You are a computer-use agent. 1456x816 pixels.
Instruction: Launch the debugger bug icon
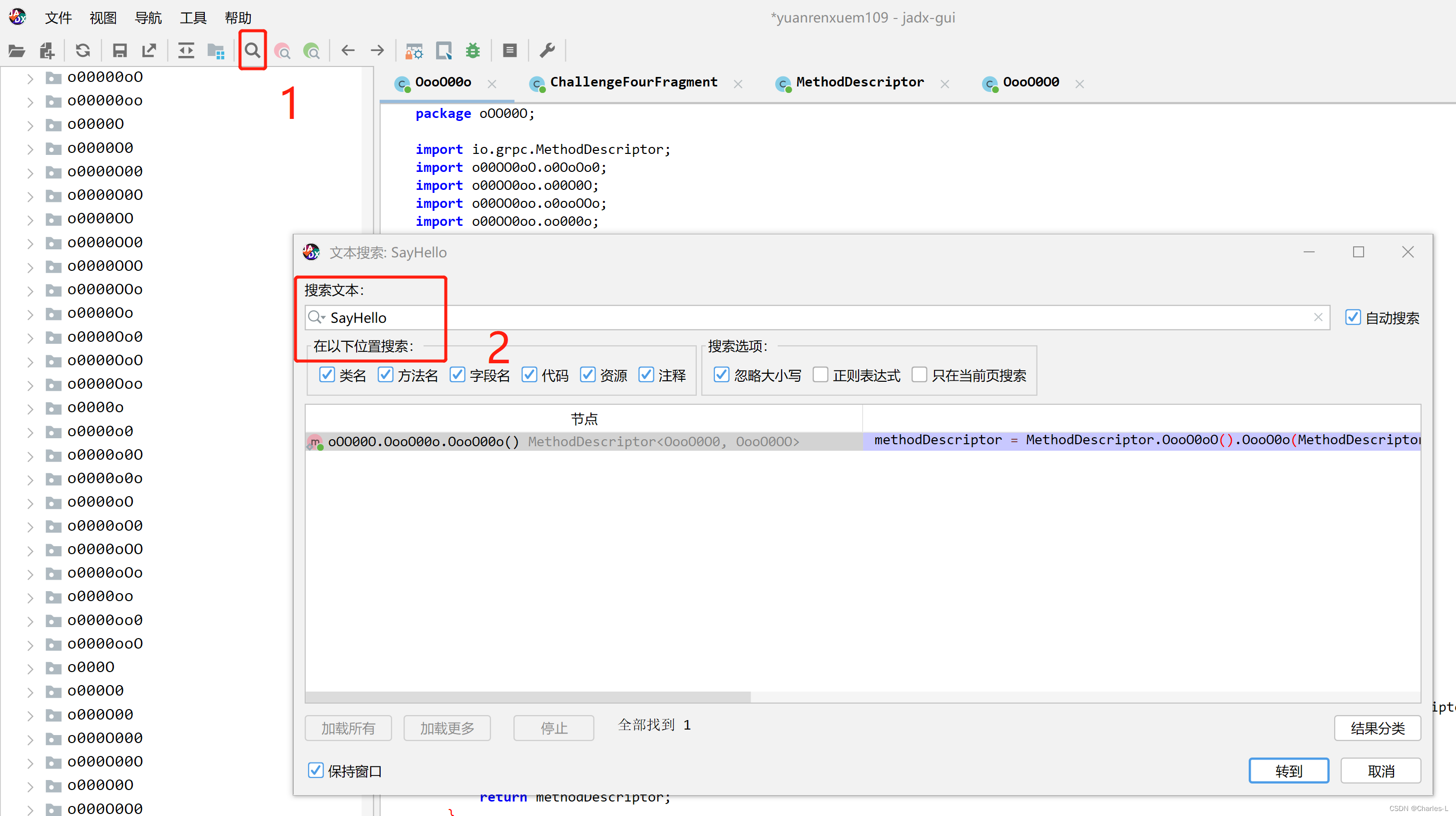(473, 50)
